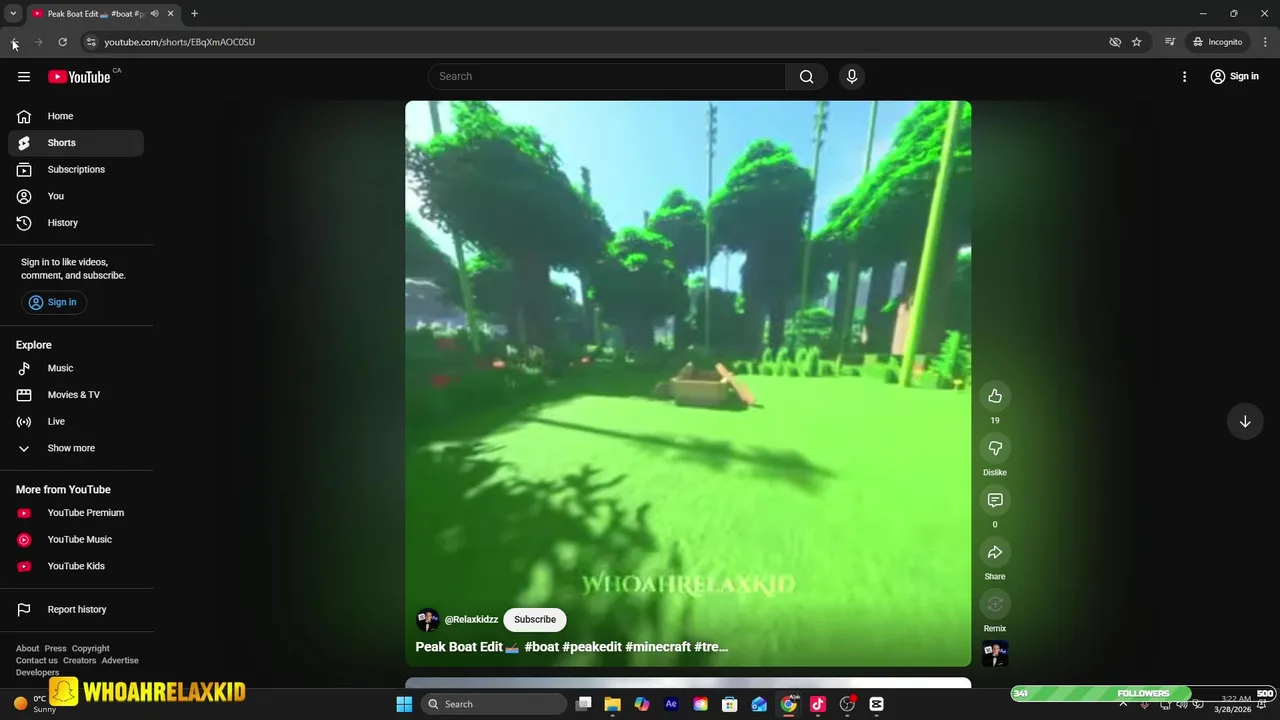Click the taskbar Search box
Screen dimensions: 1280x720
[x=494, y=704]
